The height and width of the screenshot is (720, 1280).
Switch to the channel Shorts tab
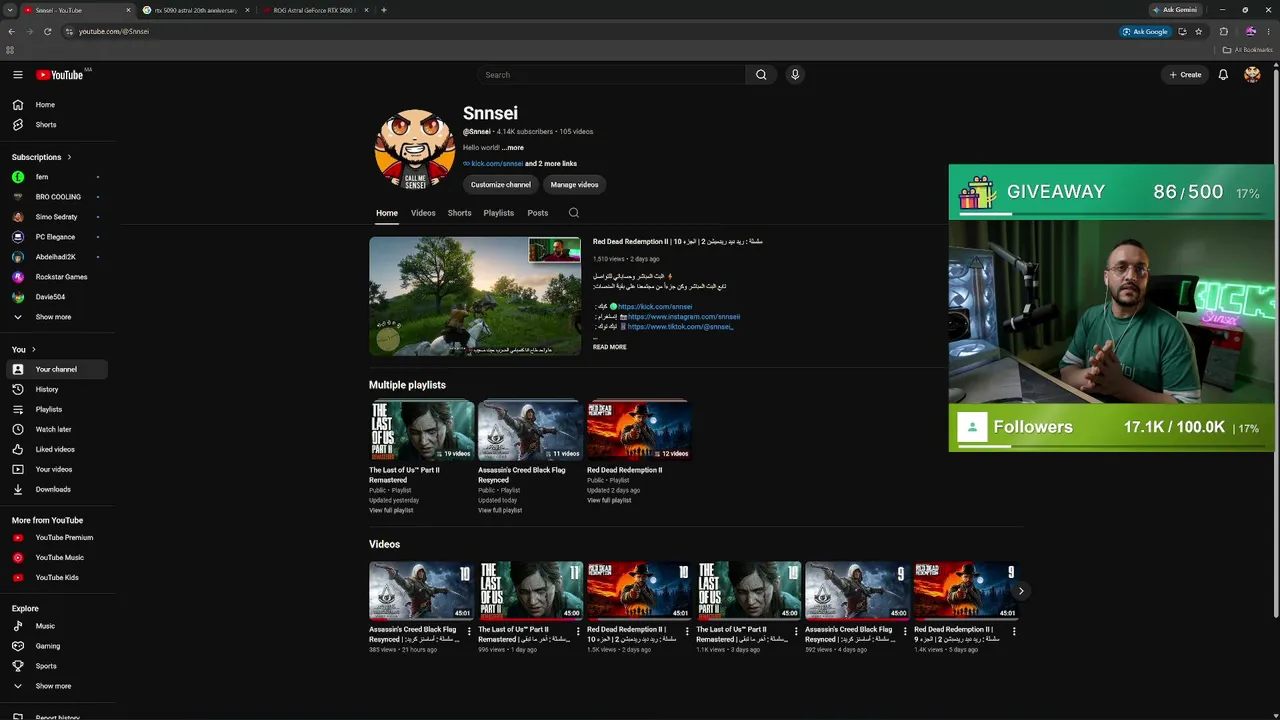[x=460, y=213]
